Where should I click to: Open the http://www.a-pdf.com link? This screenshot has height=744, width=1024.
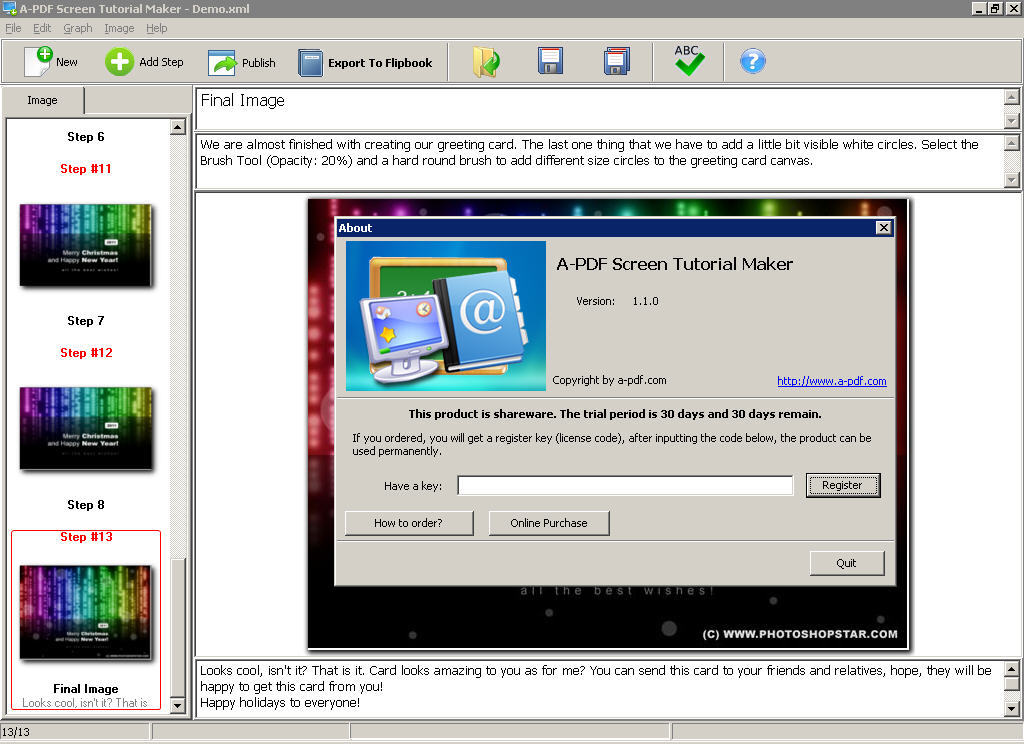(831, 381)
